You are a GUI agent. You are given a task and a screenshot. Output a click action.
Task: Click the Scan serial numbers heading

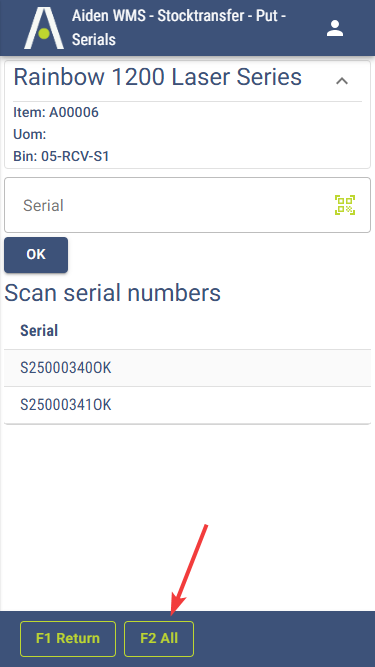click(x=112, y=293)
